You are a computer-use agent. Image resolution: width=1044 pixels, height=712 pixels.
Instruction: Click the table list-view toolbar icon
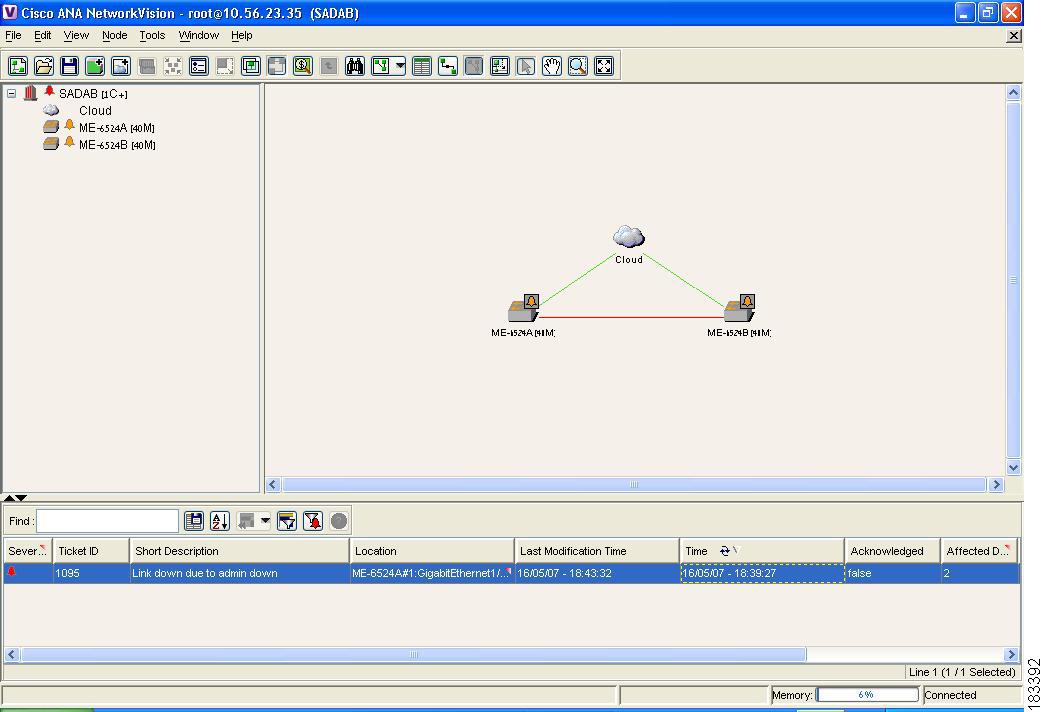click(421, 66)
